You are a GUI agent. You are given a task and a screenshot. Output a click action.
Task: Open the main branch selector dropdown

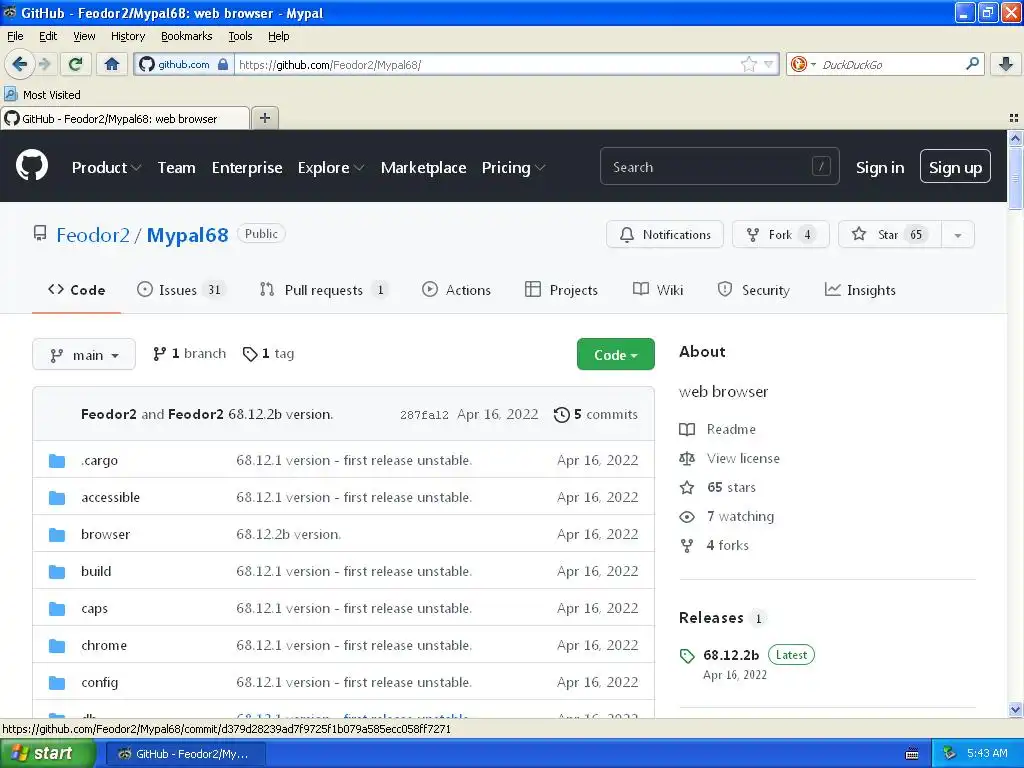pos(84,354)
